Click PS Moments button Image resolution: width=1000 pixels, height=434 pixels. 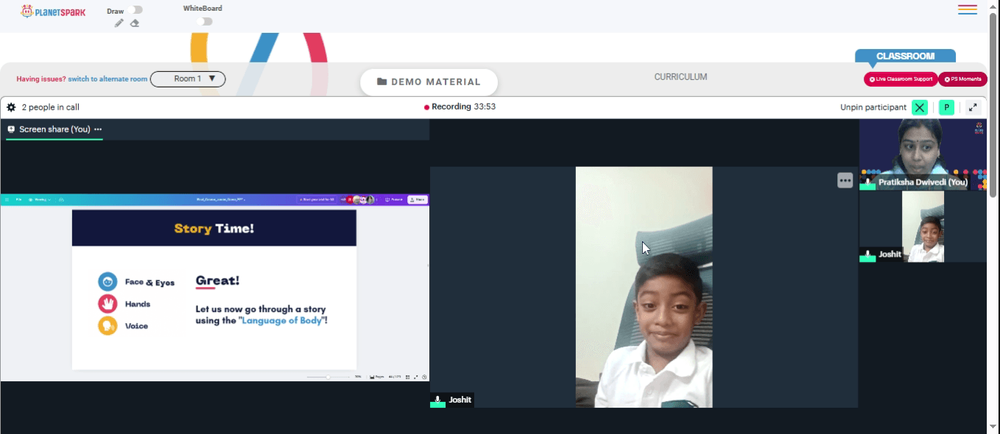click(962, 79)
